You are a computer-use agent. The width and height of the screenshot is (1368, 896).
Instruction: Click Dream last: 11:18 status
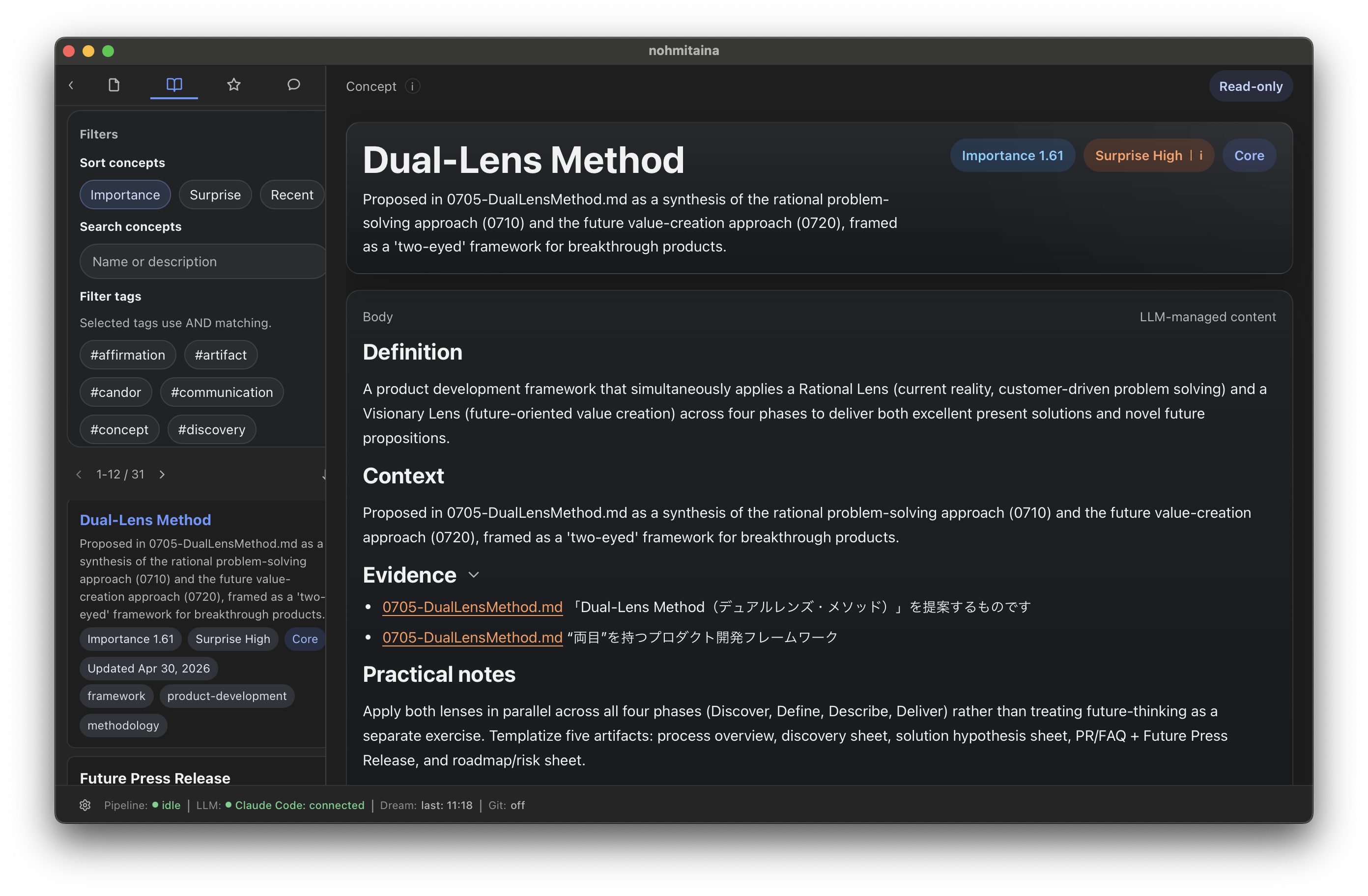[x=426, y=805]
